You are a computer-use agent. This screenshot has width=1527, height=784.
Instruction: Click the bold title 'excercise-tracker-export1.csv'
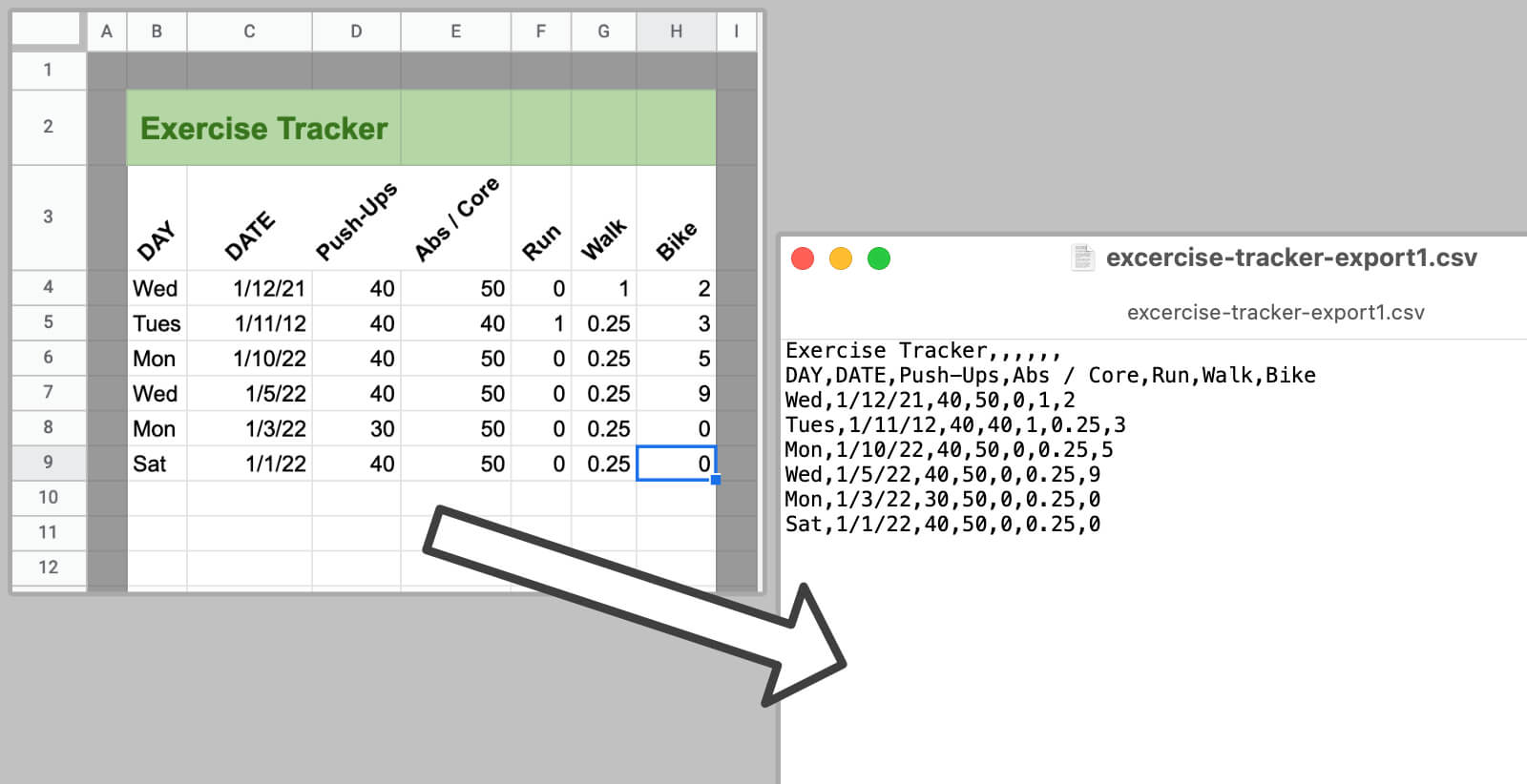1291,258
